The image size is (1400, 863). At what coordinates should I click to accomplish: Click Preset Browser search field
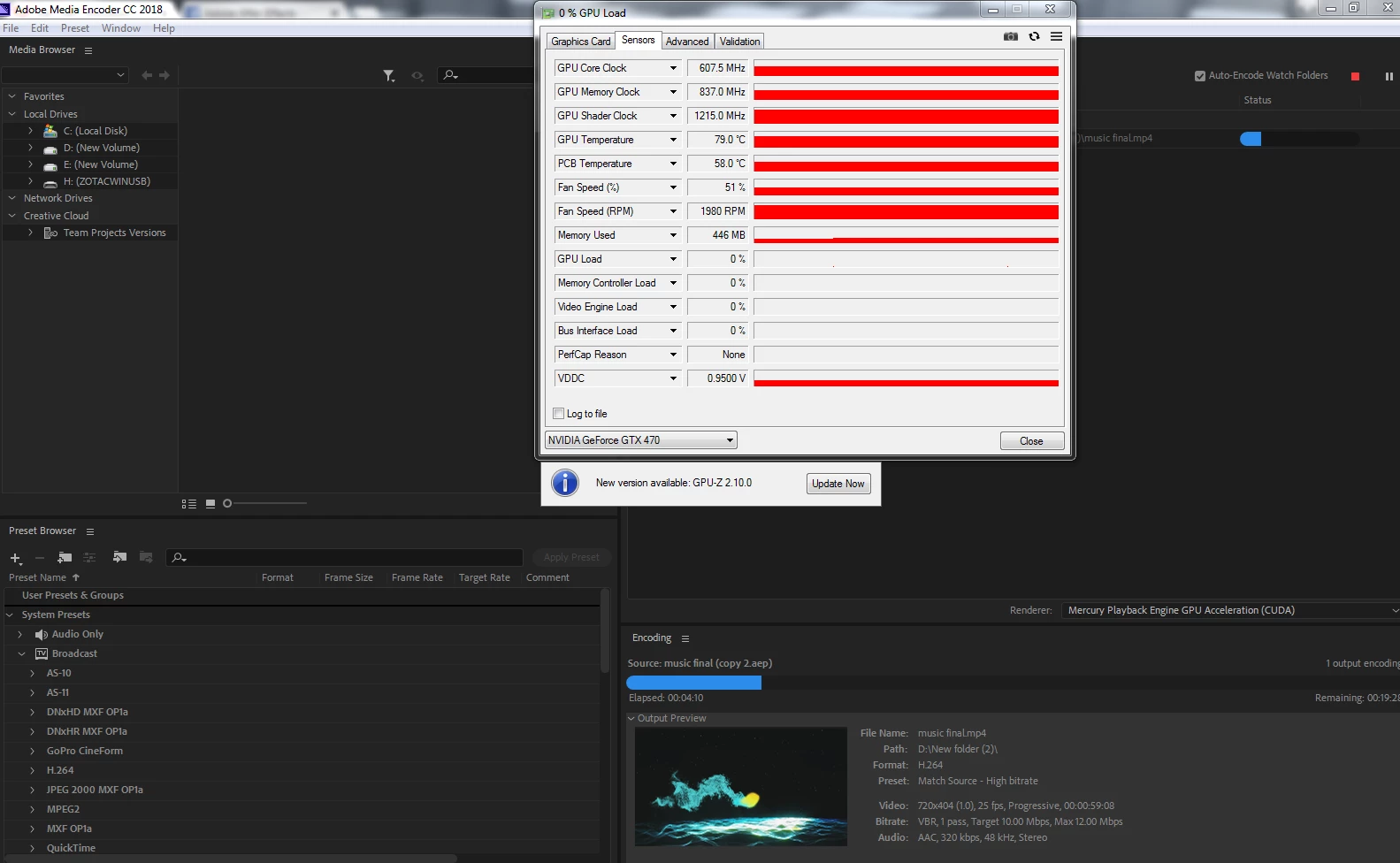click(x=344, y=558)
